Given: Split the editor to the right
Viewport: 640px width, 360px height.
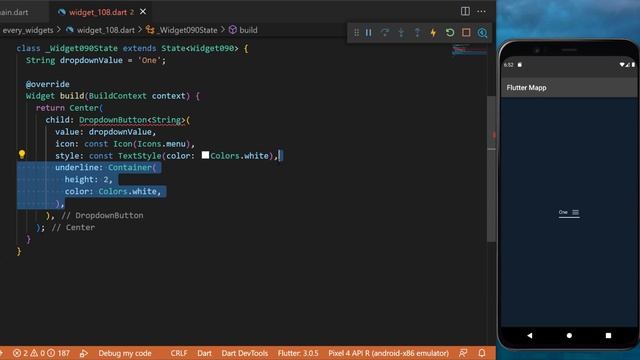Looking at the screenshot, I should tap(465, 11).
